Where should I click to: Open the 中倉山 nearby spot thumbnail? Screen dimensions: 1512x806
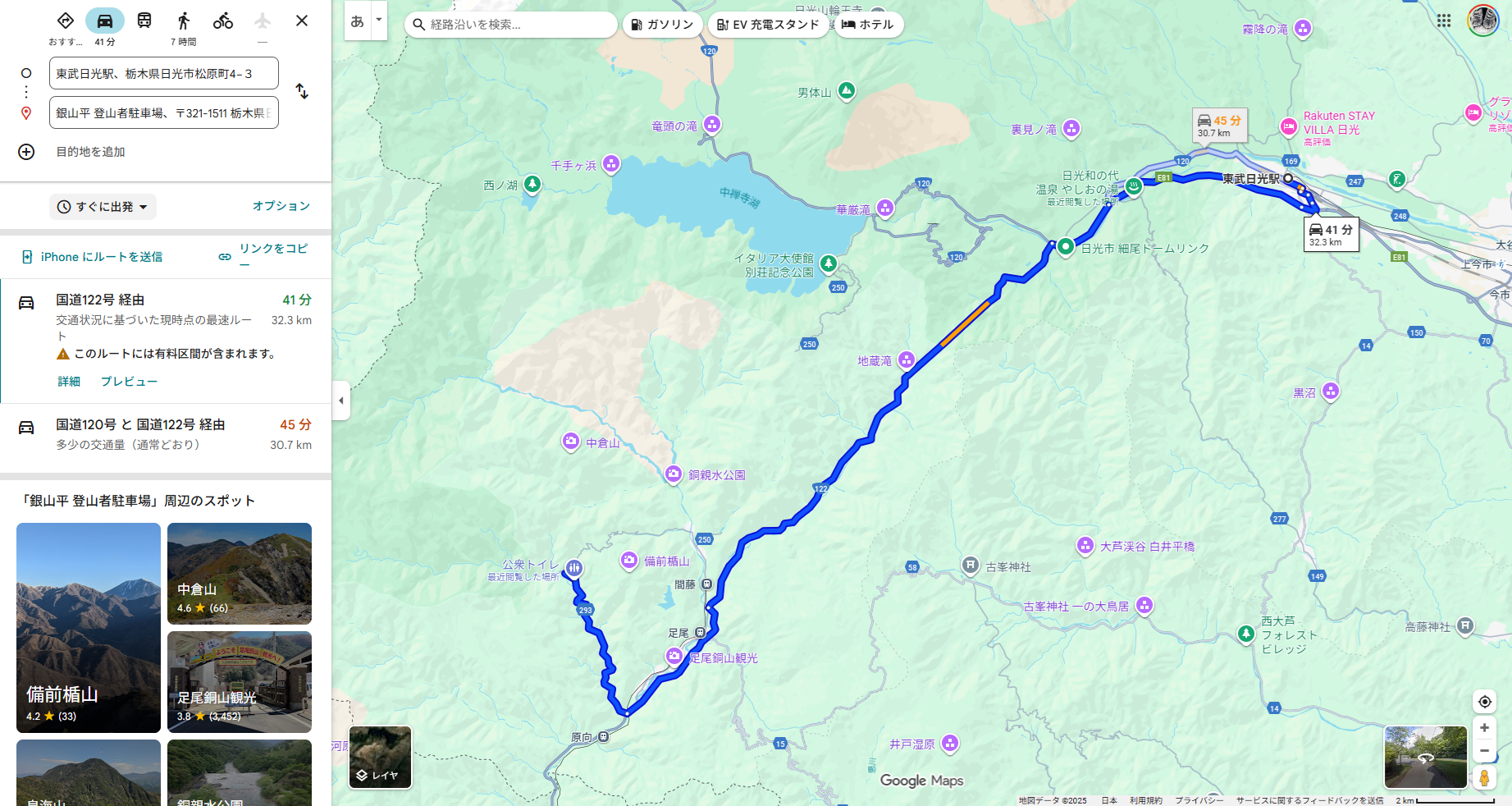coord(240,574)
